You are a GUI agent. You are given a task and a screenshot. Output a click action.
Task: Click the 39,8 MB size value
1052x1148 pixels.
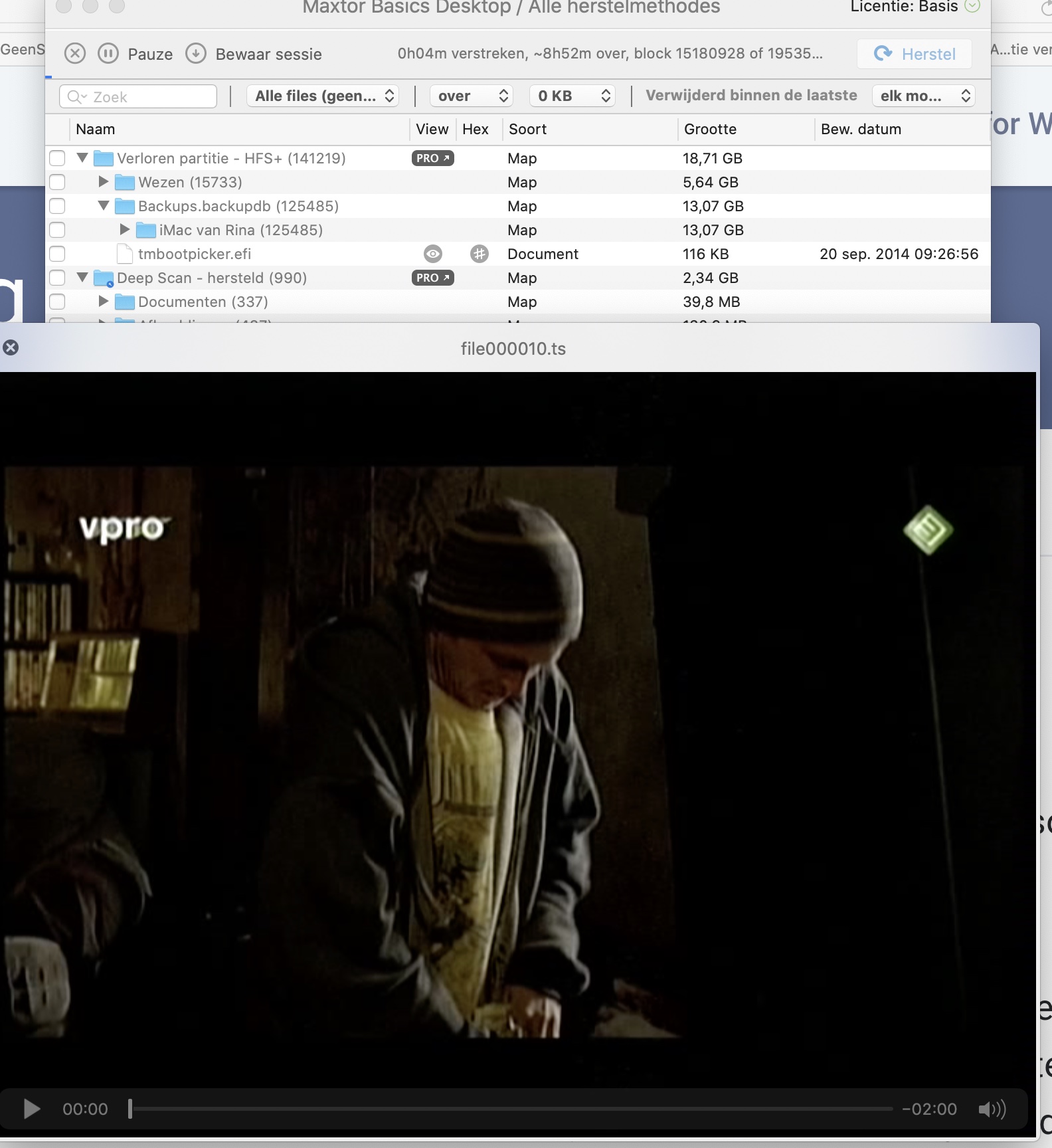(711, 302)
